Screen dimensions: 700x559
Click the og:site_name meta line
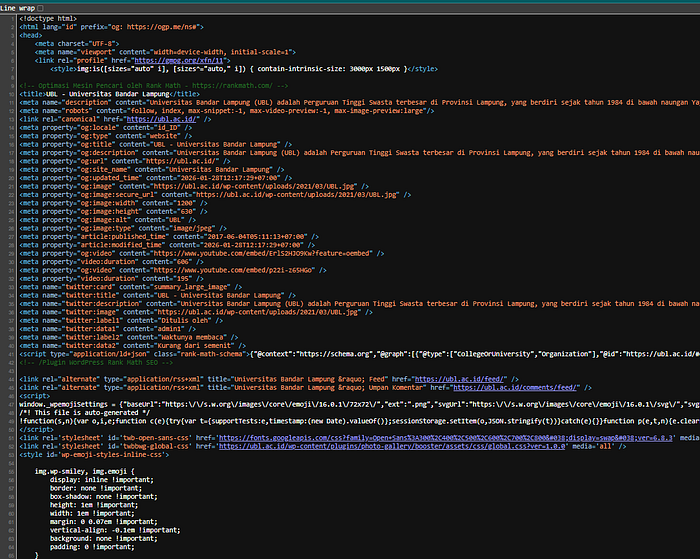click(x=151, y=170)
